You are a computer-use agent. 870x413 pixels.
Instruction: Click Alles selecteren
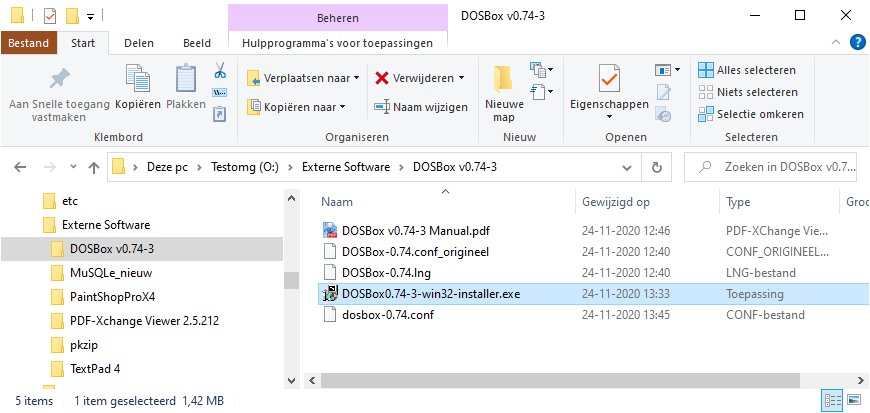pyautogui.click(x=747, y=70)
